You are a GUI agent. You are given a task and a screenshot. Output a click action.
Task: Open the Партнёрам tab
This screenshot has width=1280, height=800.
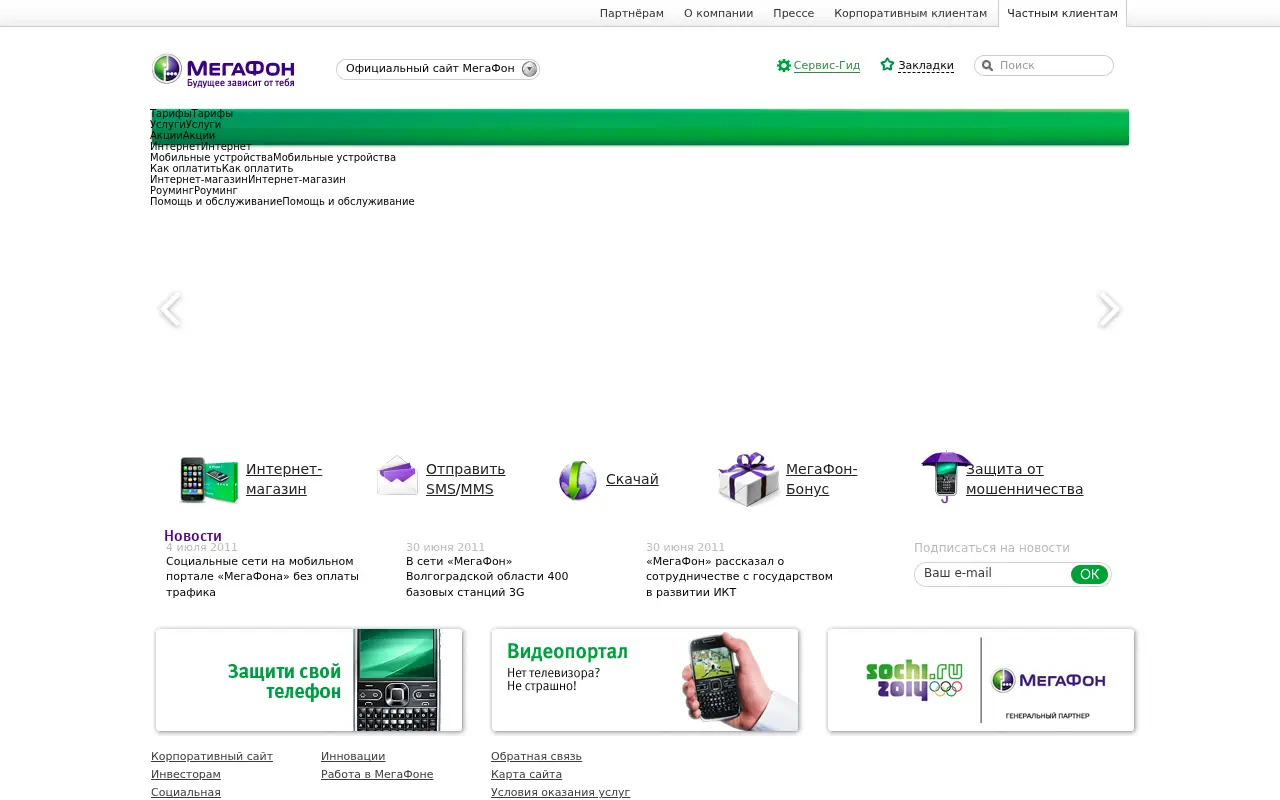pos(632,13)
